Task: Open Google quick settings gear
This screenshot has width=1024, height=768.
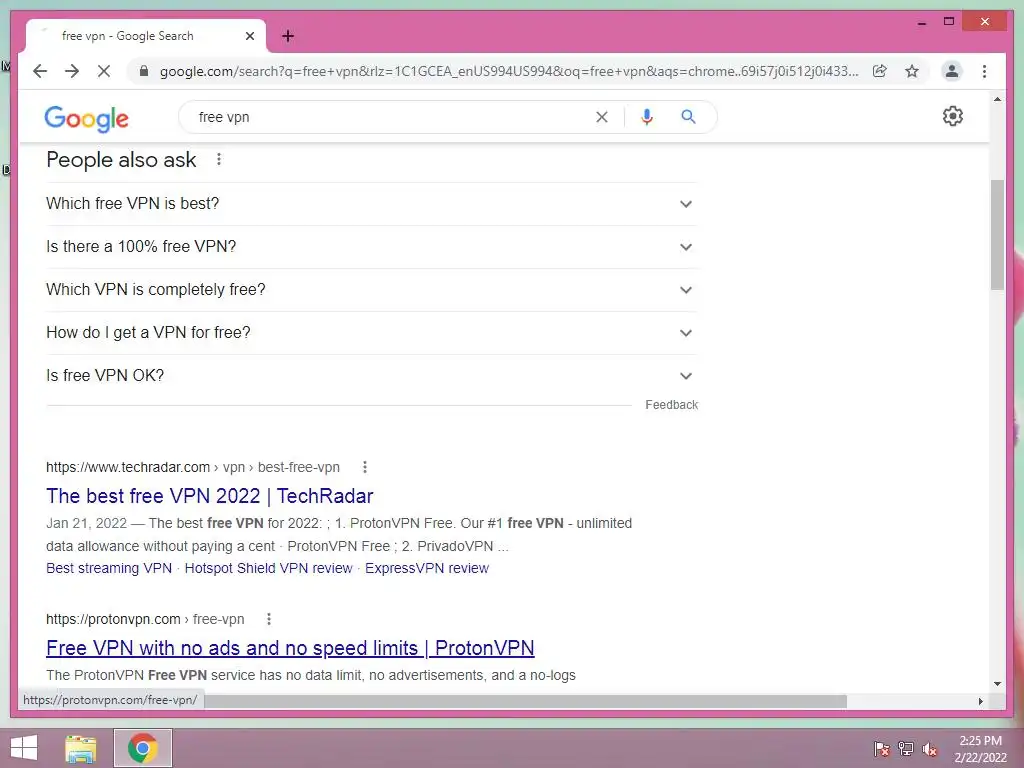Action: 953,116
